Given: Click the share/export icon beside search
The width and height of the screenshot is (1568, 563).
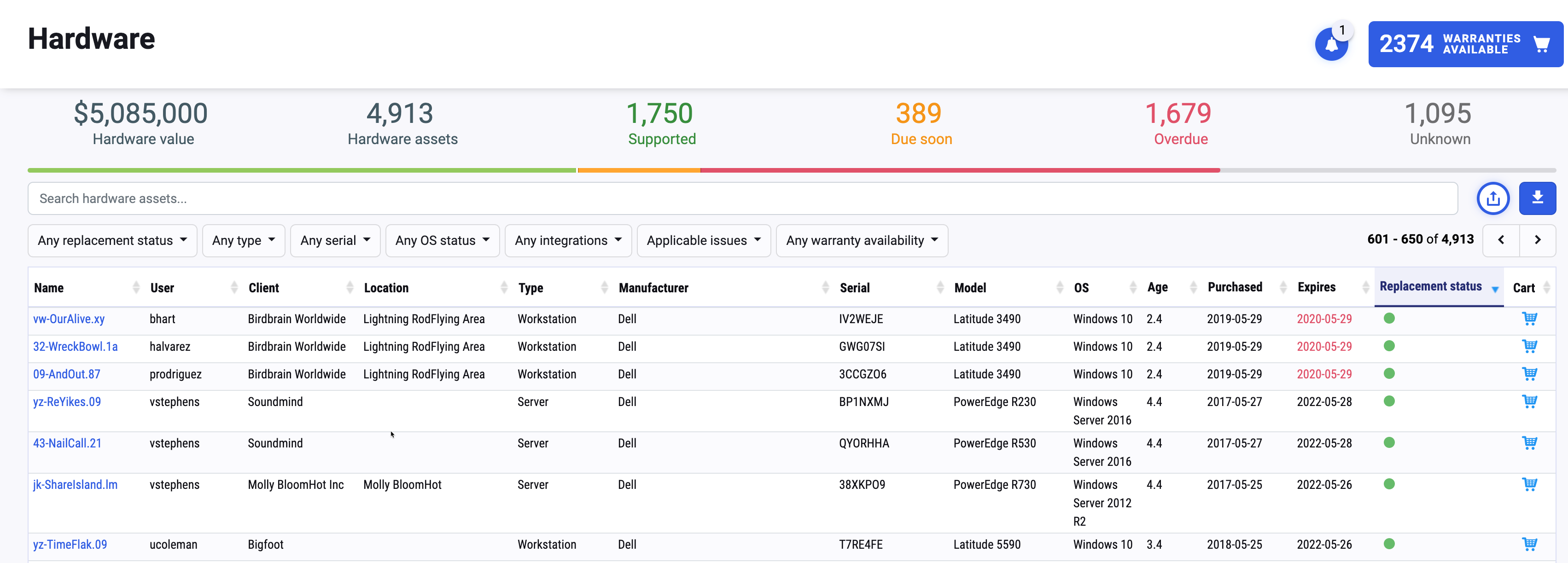Looking at the screenshot, I should [x=1492, y=198].
